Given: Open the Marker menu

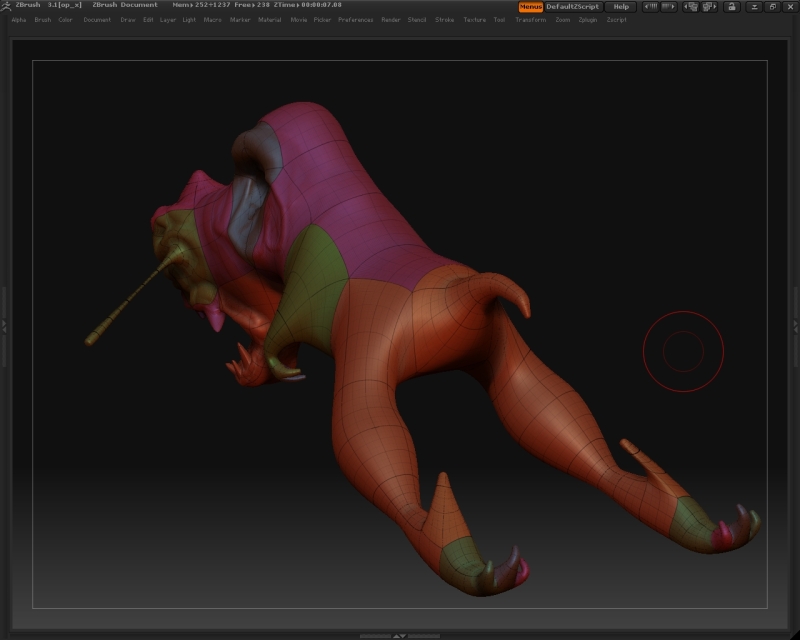Looking at the screenshot, I should [x=240, y=20].
